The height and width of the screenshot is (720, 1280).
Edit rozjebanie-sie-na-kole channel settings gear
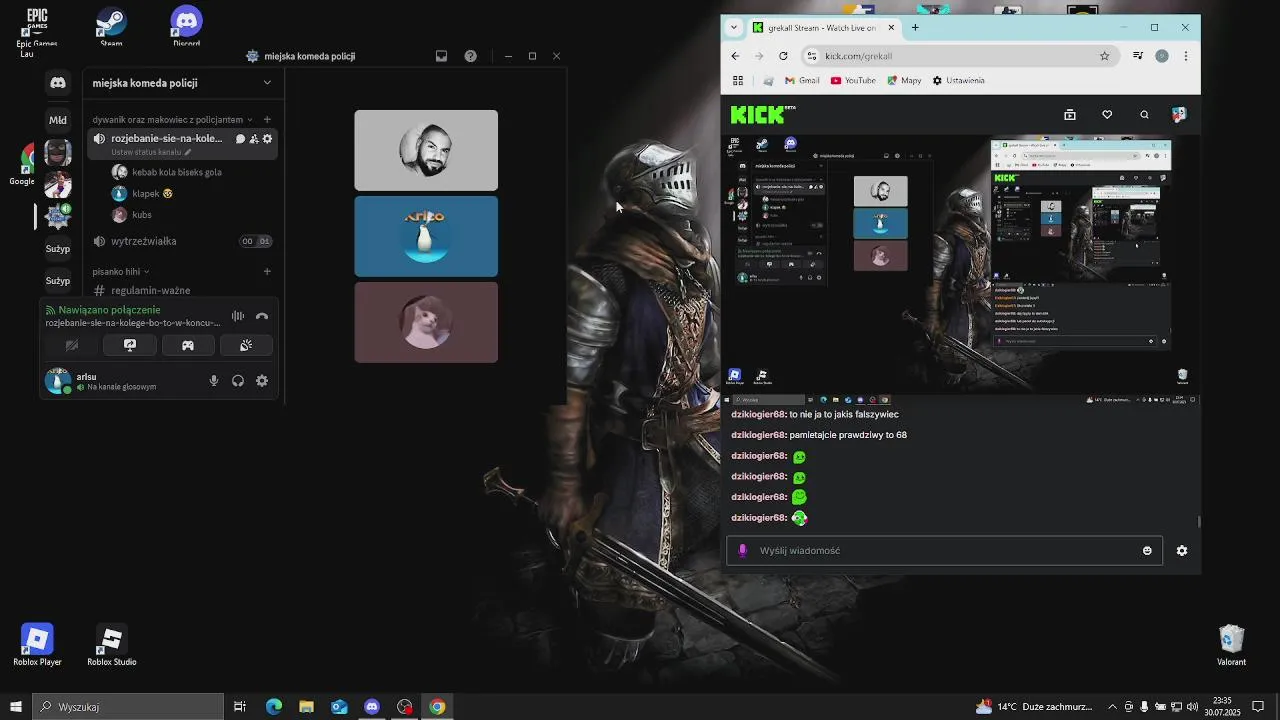click(x=267, y=139)
